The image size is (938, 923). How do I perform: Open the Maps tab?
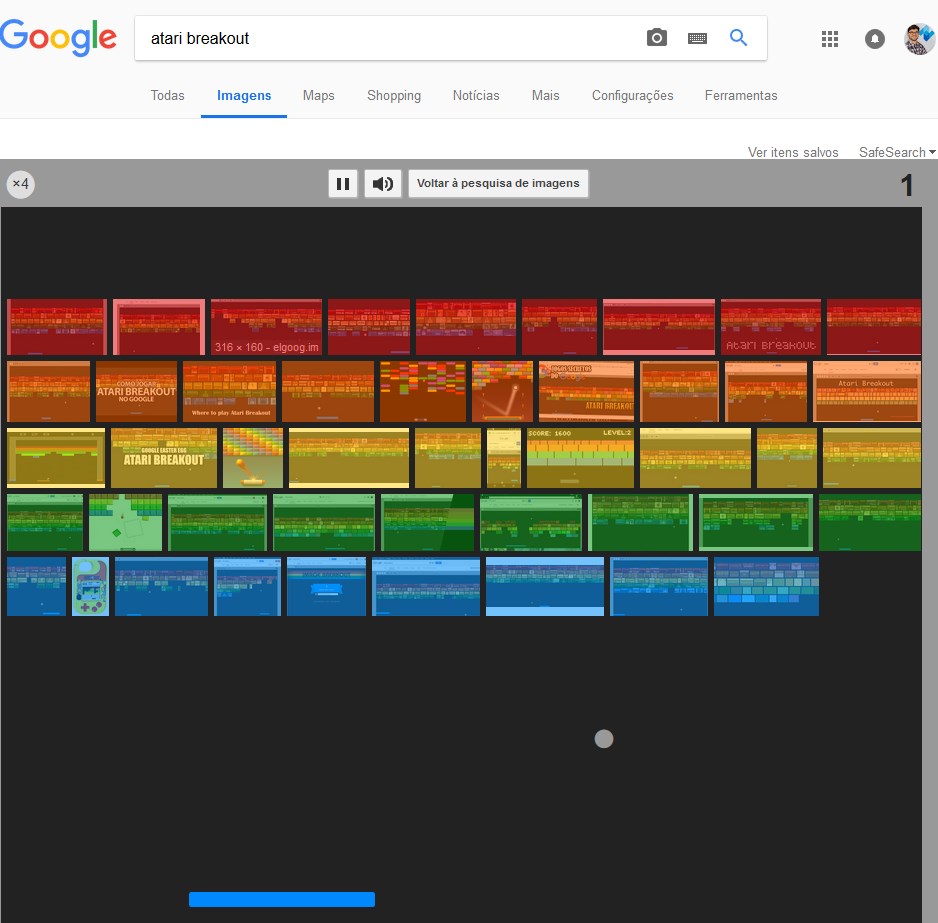tap(318, 96)
